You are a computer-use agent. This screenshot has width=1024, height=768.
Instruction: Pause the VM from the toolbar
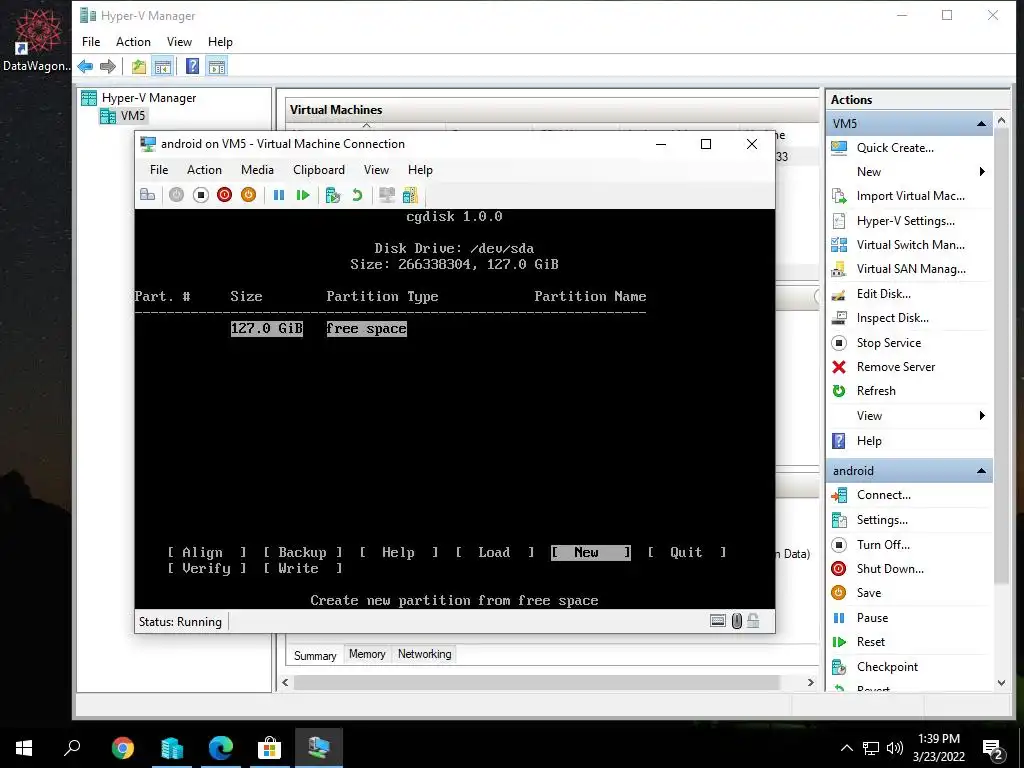pos(279,195)
